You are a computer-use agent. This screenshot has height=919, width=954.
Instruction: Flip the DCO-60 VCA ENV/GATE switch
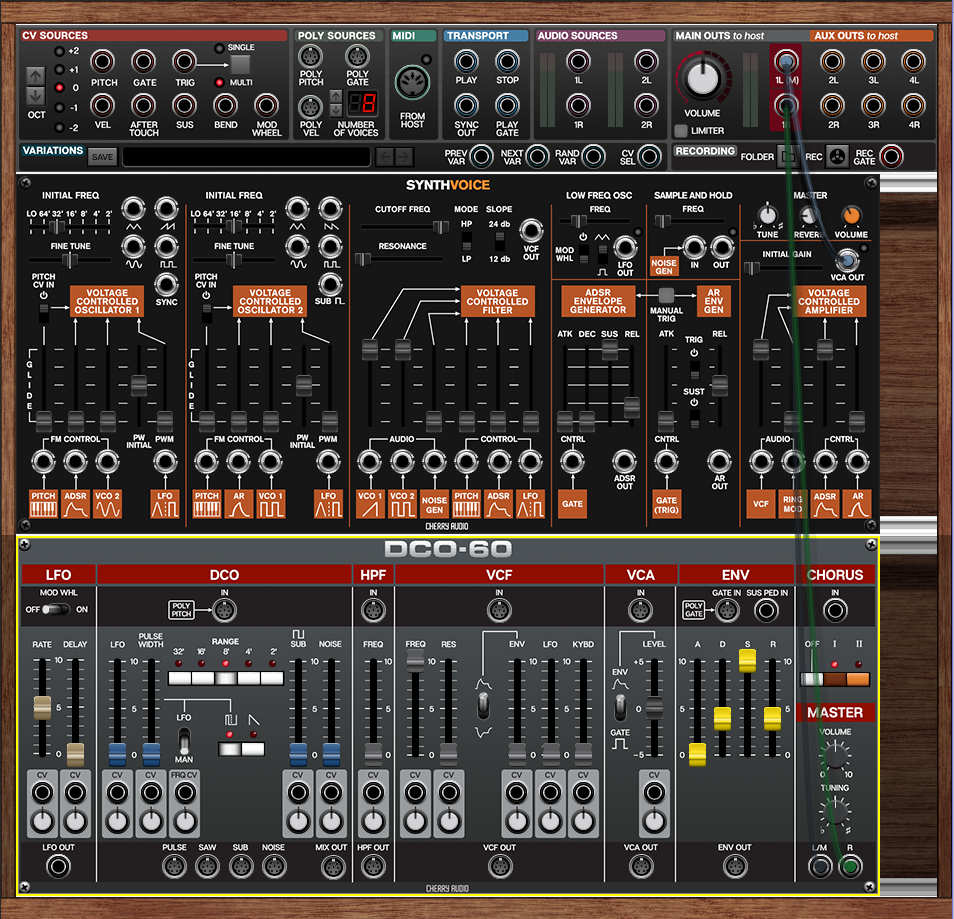click(620, 707)
